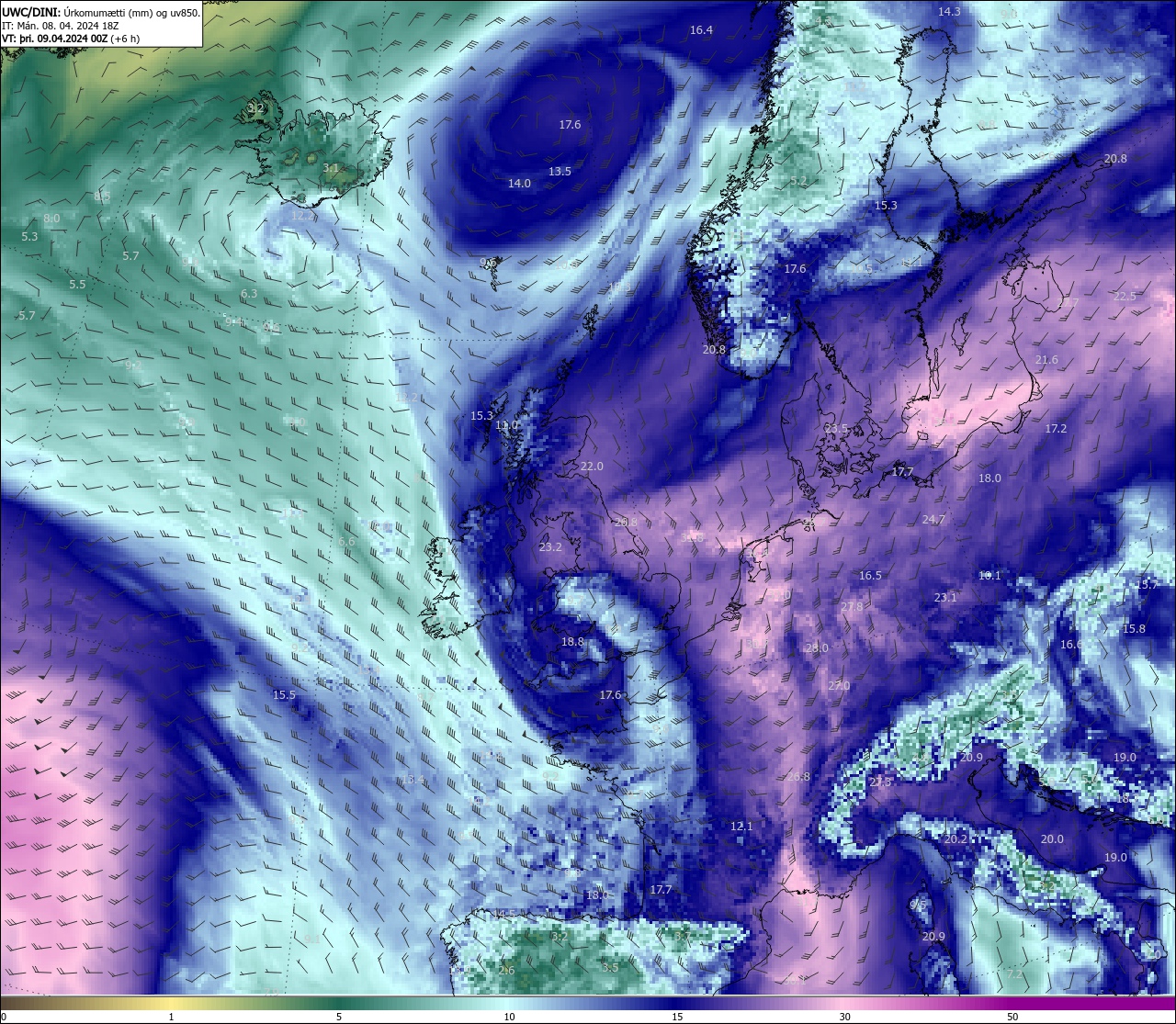Click the map value '2.6'
The width and height of the screenshot is (1176, 1024).
pos(506,971)
